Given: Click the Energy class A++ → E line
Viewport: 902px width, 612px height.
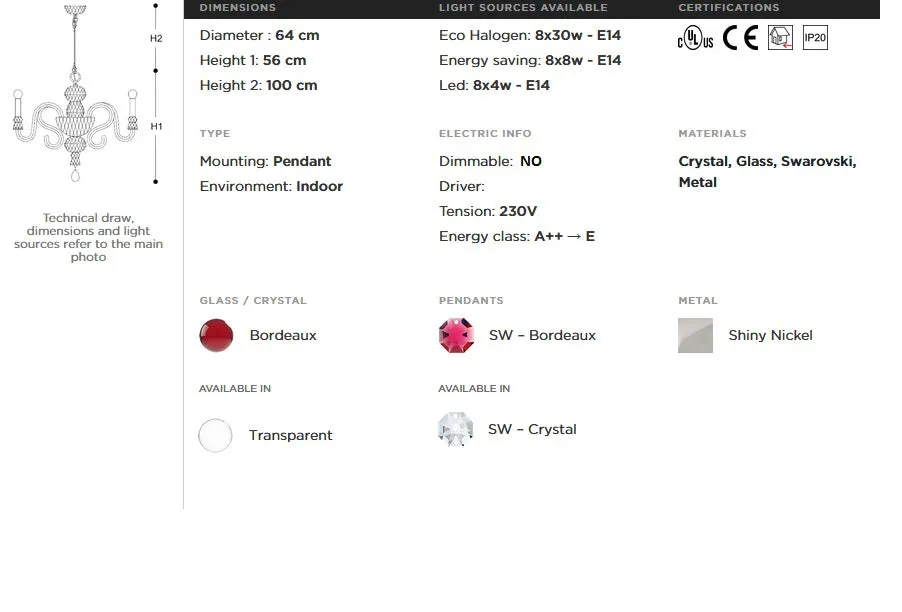Looking at the screenshot, I should (517, 236).
